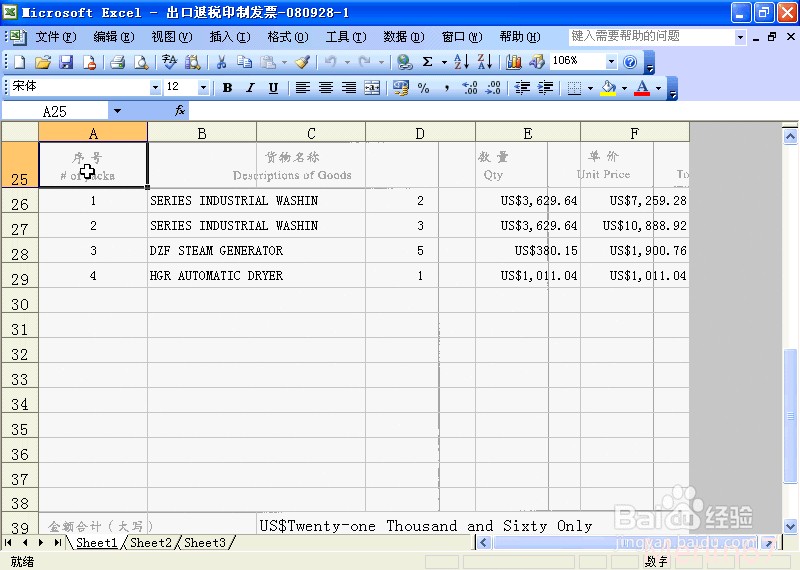
Task: Open Print Preview icon
Action: point(141,62)
